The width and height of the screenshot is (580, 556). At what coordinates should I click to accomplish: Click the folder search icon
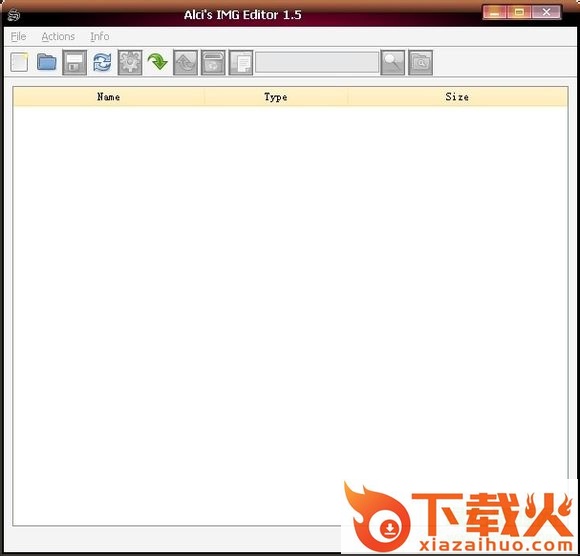pyautogui.click(x=421, y=62)
